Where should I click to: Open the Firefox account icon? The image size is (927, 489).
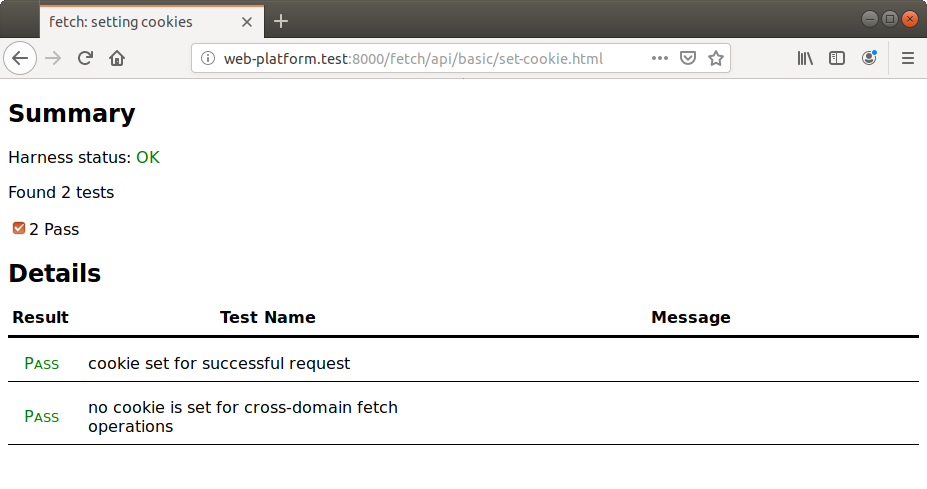click(869, 58)
